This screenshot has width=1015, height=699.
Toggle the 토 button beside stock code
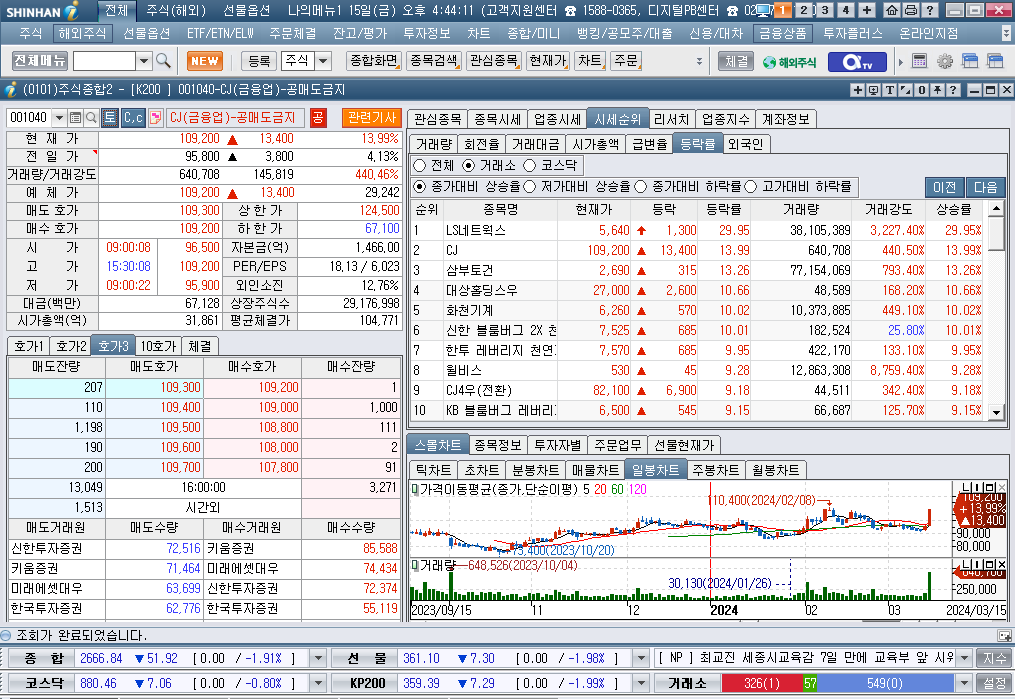click(109, 118)
